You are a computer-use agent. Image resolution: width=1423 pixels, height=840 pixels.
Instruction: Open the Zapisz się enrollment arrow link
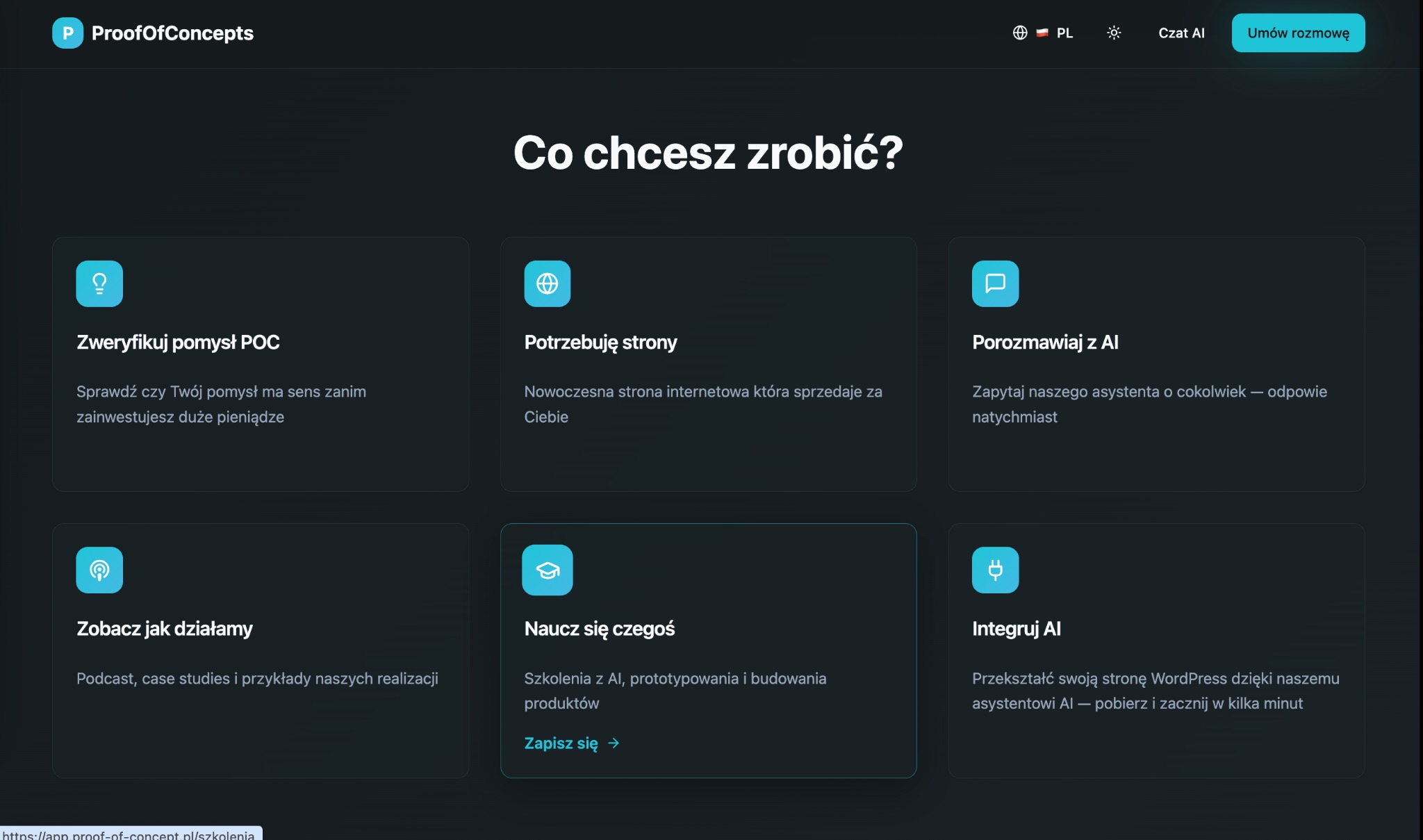click(614, 743)
